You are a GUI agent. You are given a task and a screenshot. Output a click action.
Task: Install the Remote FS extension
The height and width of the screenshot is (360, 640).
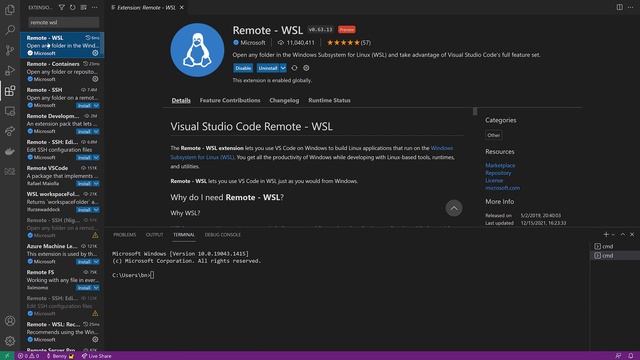pos(84,288)
